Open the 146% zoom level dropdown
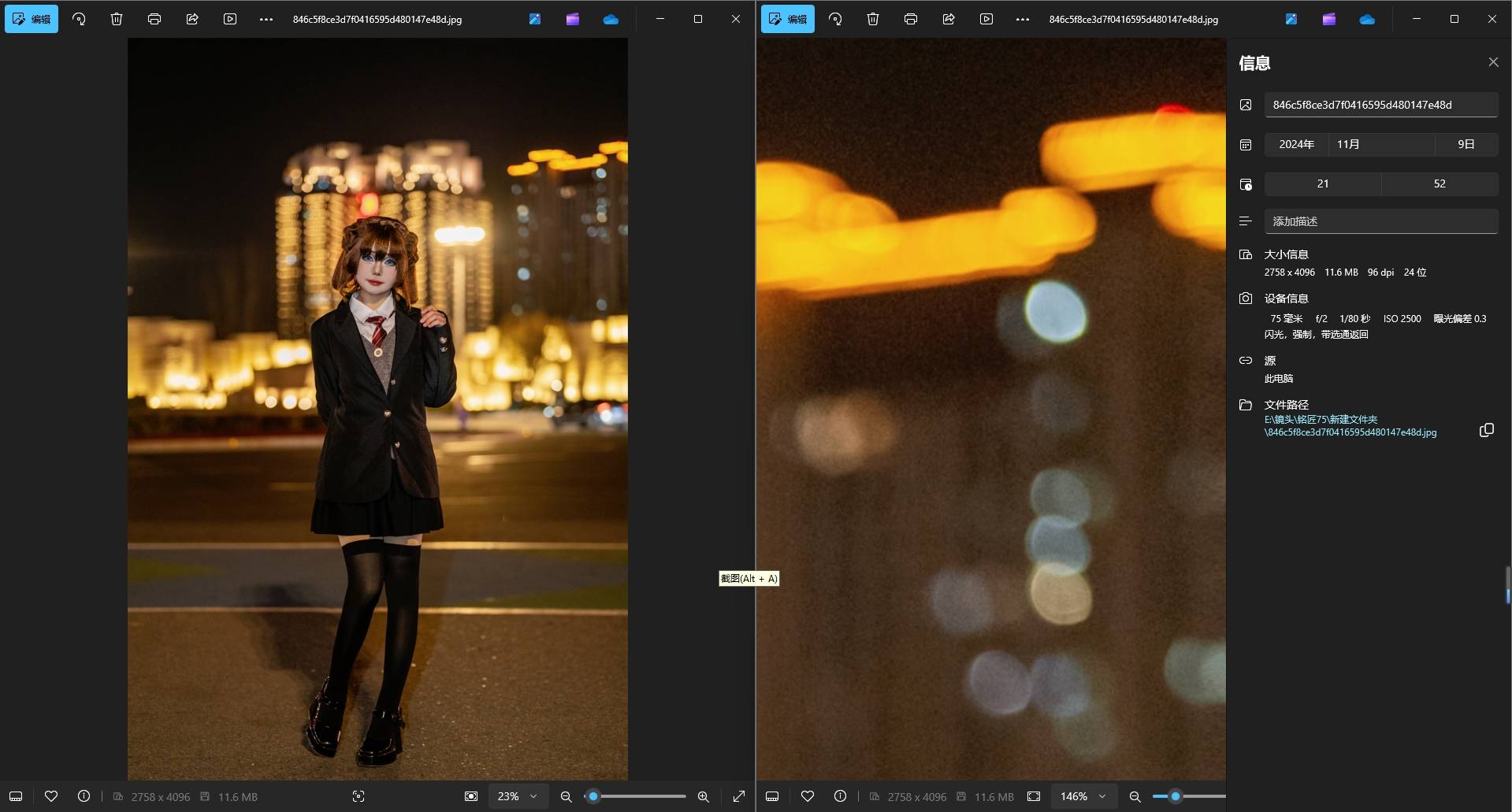1512x812 pixels. pos(1084,796)
